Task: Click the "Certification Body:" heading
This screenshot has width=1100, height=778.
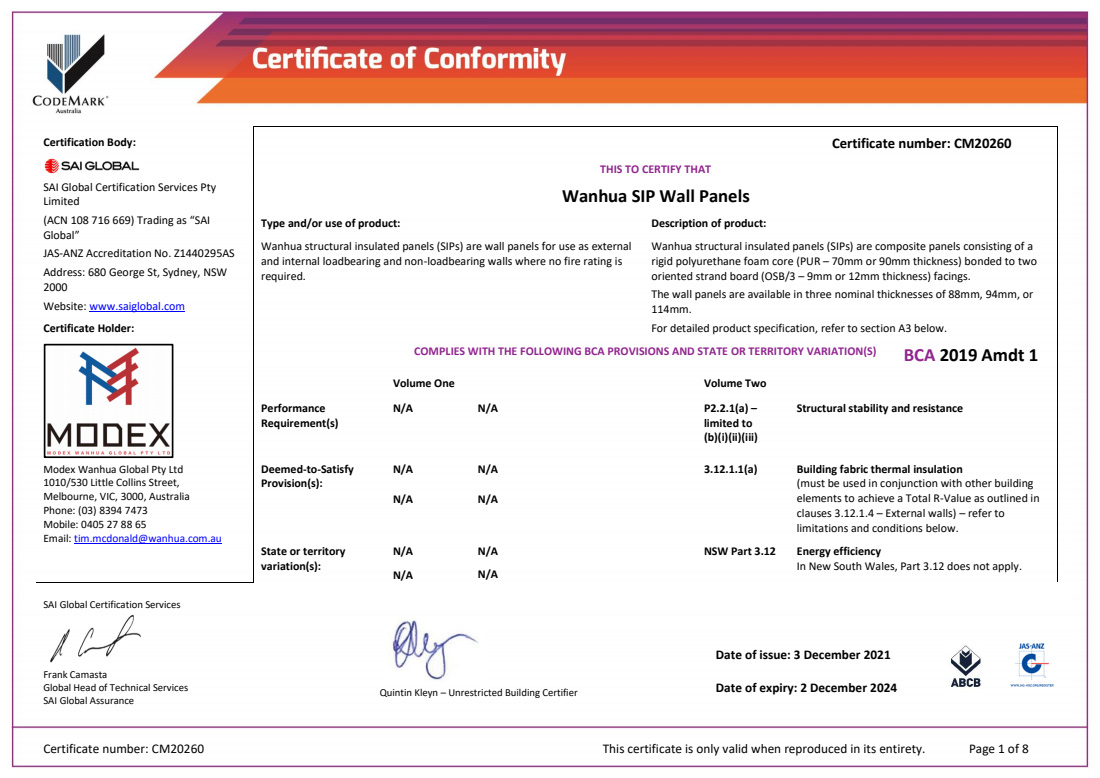Action: pyautogui.click(x=90, y=142)
